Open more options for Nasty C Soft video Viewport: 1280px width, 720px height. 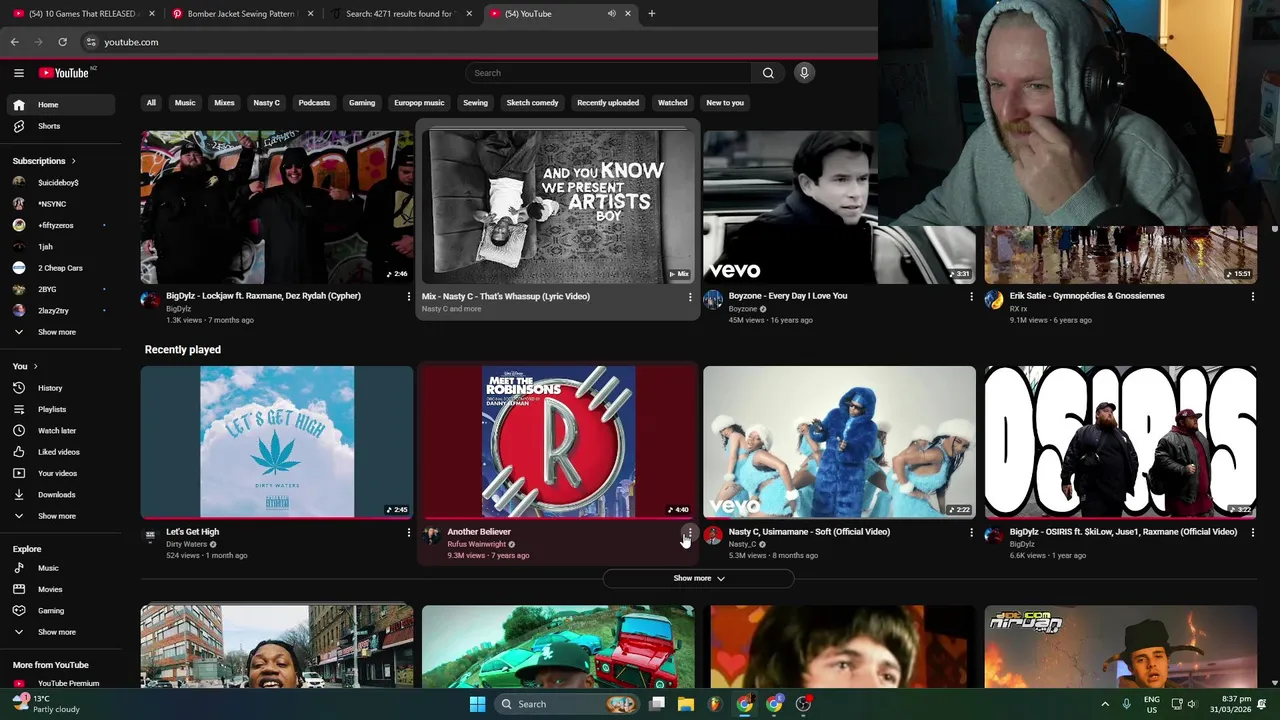coord(971,533)
